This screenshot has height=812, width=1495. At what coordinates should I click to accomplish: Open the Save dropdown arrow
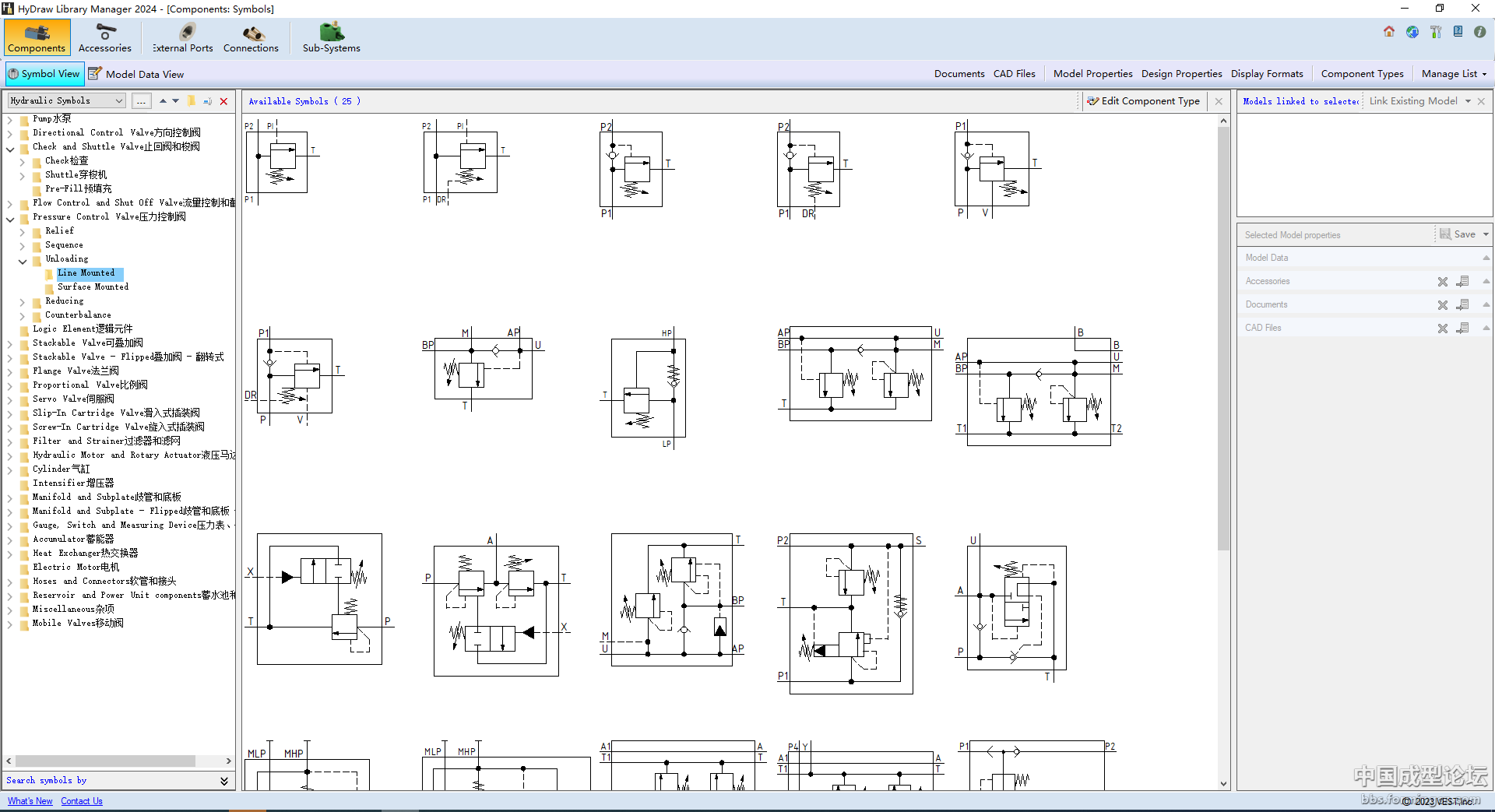click(x=1486, y=234)
